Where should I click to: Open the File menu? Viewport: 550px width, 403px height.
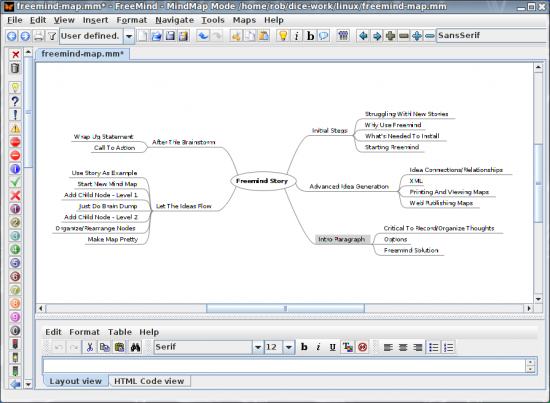click(x=15, y=20)
